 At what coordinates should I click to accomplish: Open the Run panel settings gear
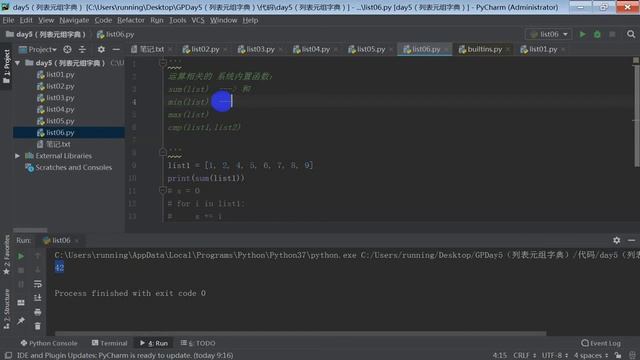[616, 240]
